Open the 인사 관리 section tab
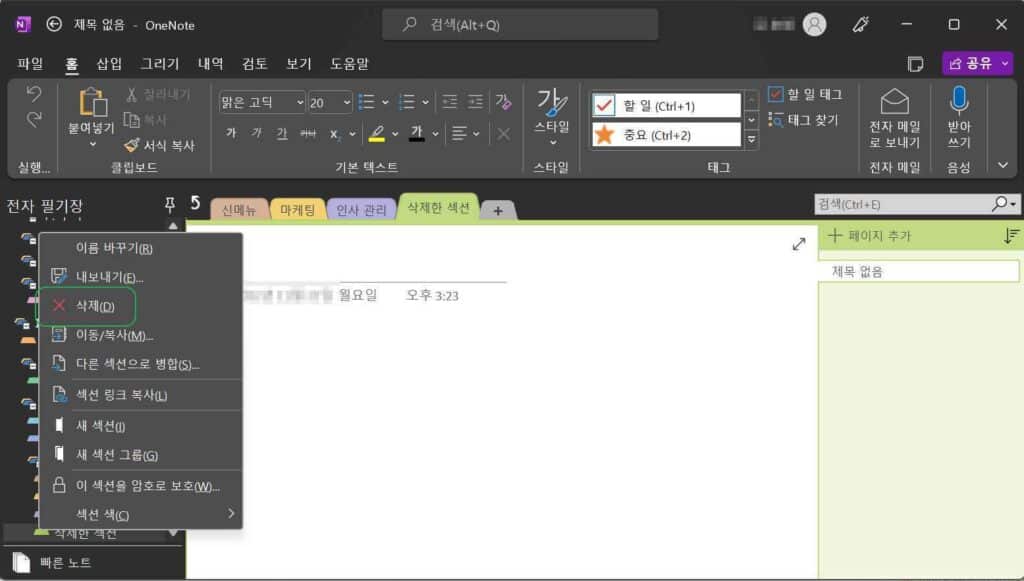 point(361,210)
